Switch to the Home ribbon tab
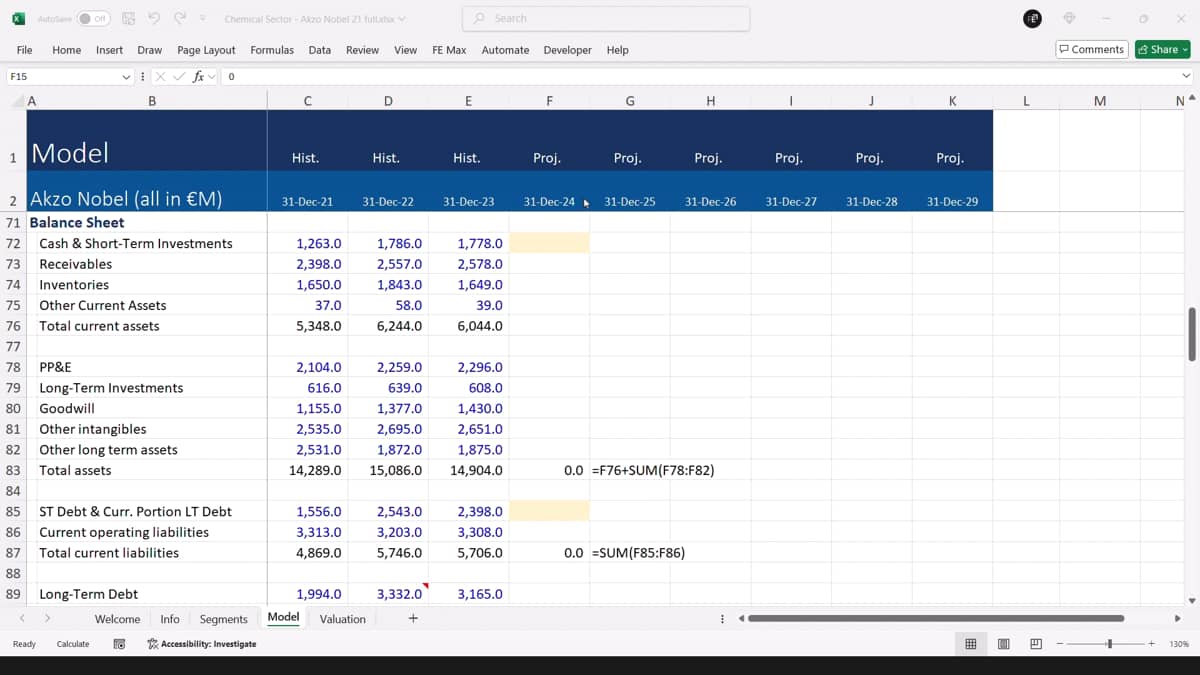The height and width of the screenshot is (675, 1200). (67, 50)
